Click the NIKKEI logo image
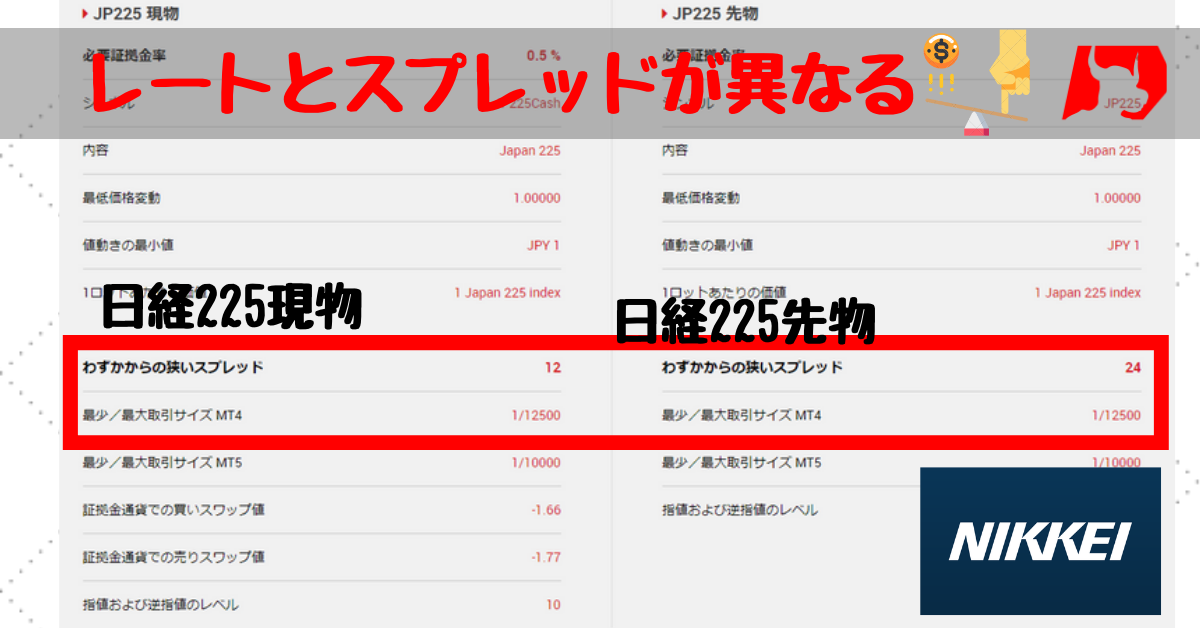This screenshot has height=628, width=1200. [1040, 541]
